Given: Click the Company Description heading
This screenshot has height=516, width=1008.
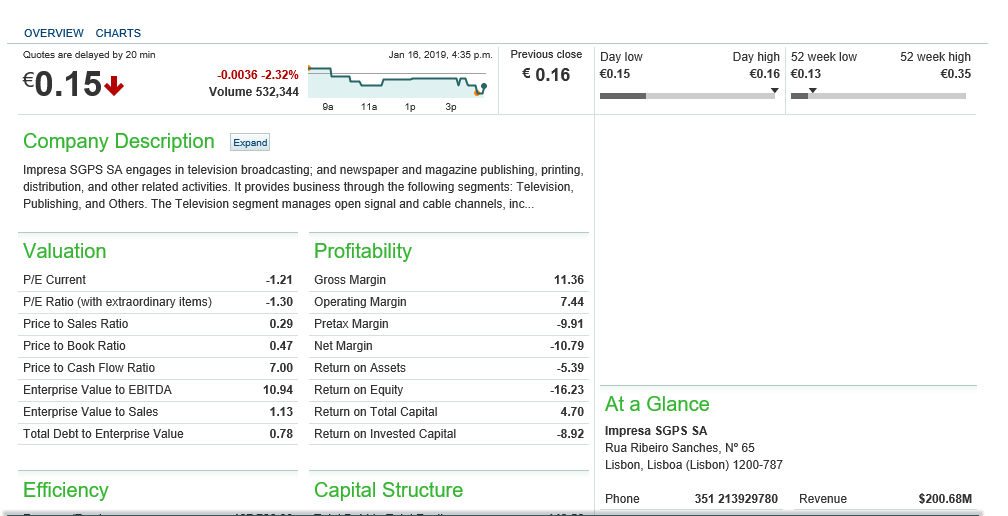Looking at the screenshot, I should pos(119,141).
